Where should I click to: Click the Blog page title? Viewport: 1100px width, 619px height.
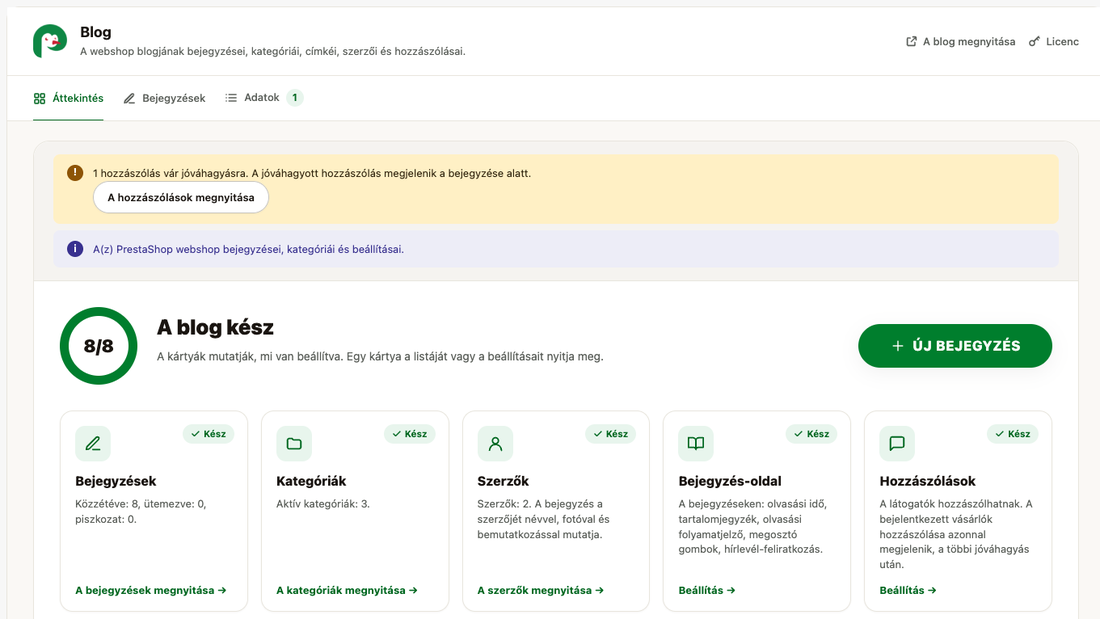click(x=95, y=32)
